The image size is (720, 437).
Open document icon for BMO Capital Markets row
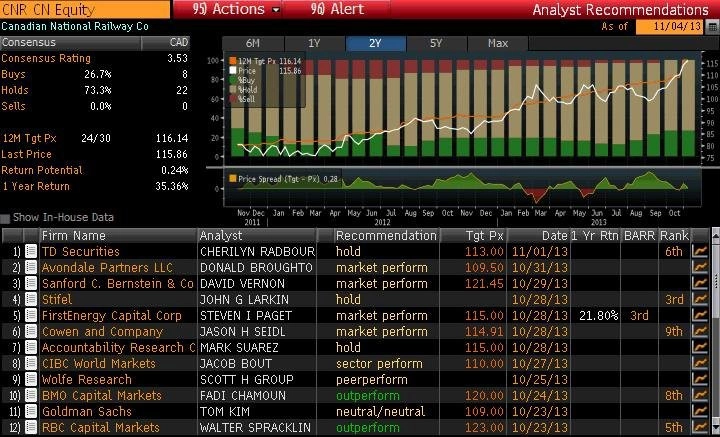point(31,395)
